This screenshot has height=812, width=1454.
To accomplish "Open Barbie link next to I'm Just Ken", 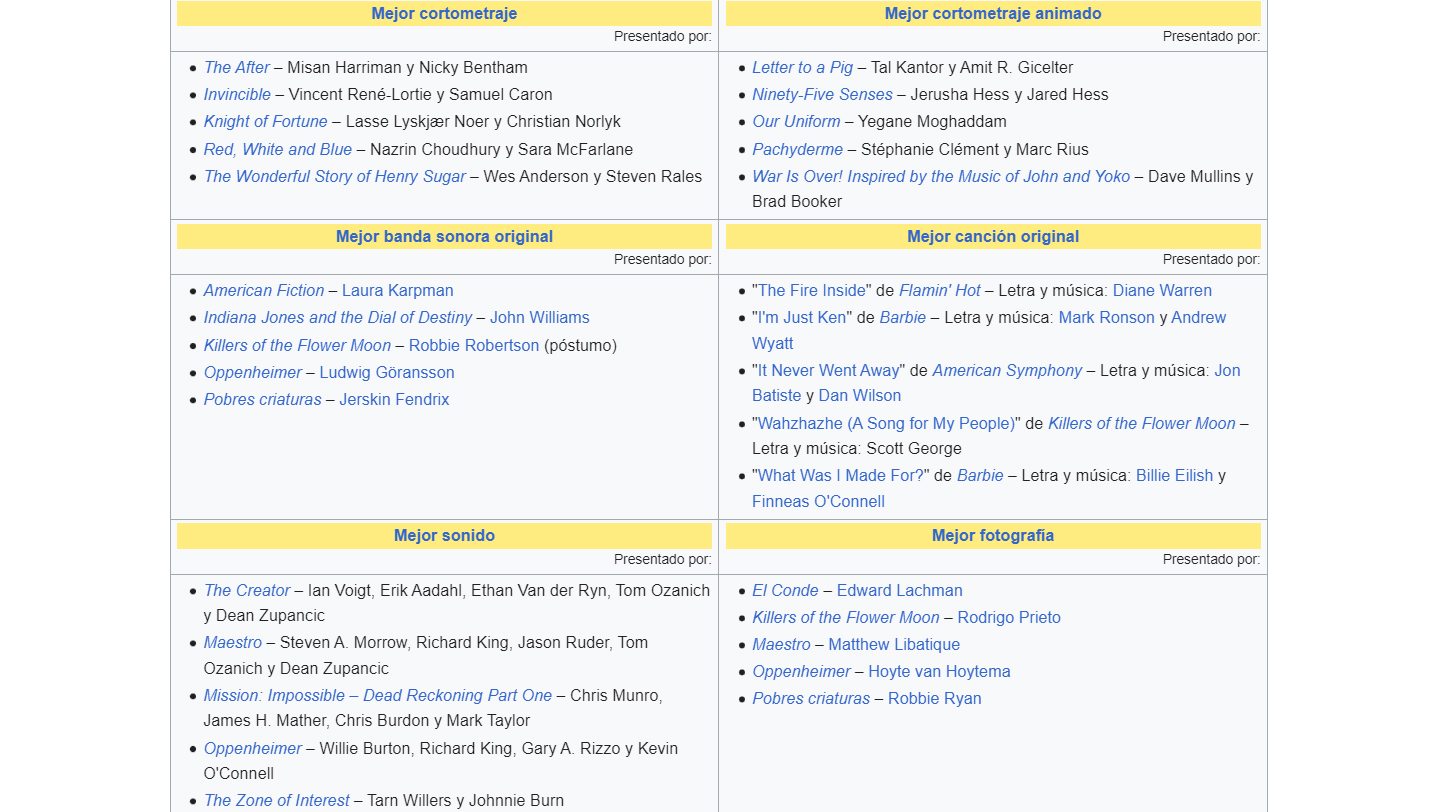I will (903, 318).
